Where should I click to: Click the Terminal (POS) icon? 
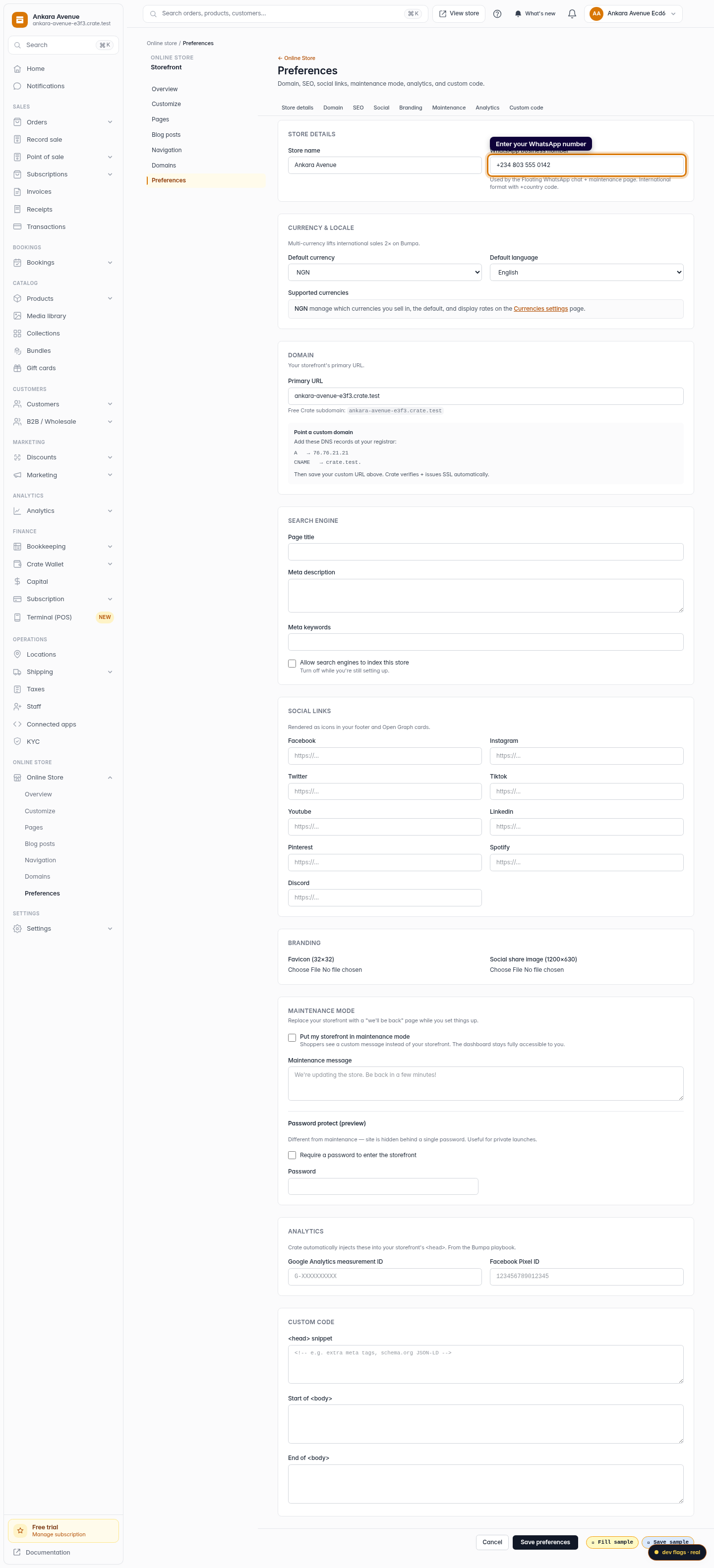(x=17, y=617)
